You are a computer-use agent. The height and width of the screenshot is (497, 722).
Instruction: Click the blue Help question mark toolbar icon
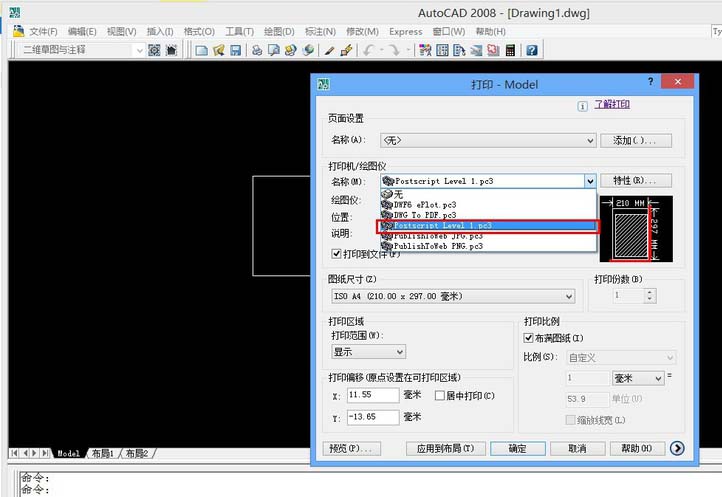(532, 50)
